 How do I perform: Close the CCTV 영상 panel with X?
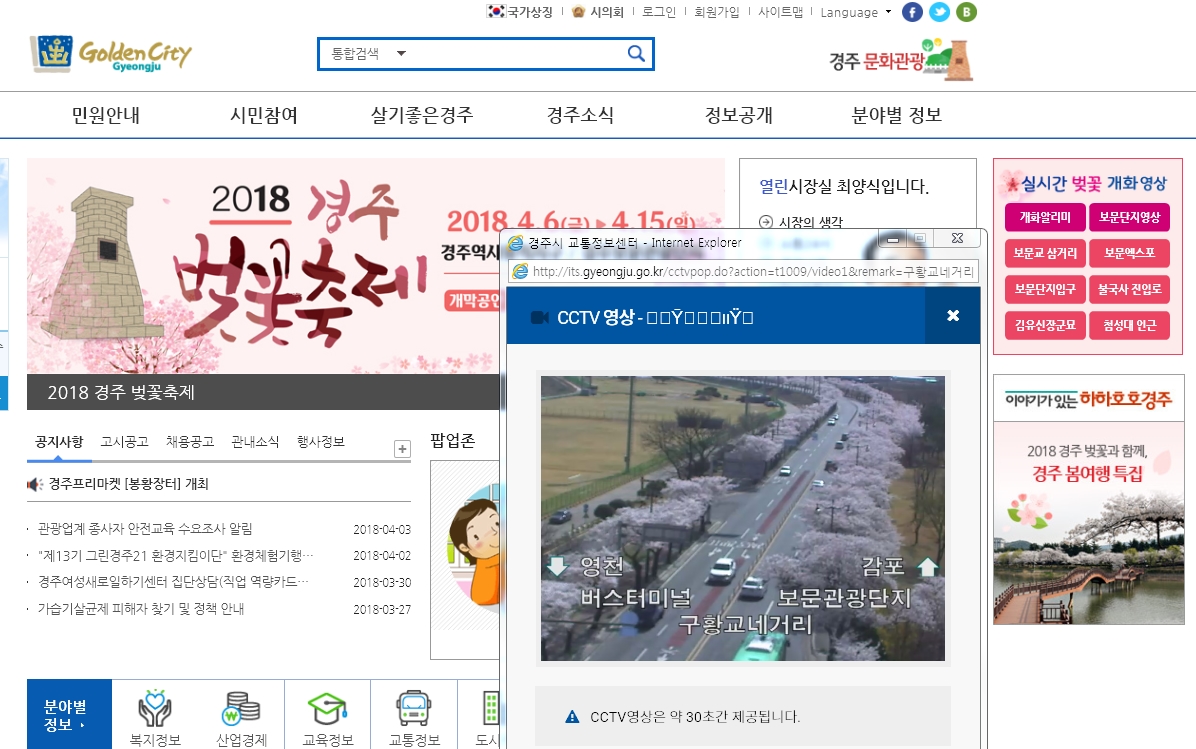click(x=952, y=316)
